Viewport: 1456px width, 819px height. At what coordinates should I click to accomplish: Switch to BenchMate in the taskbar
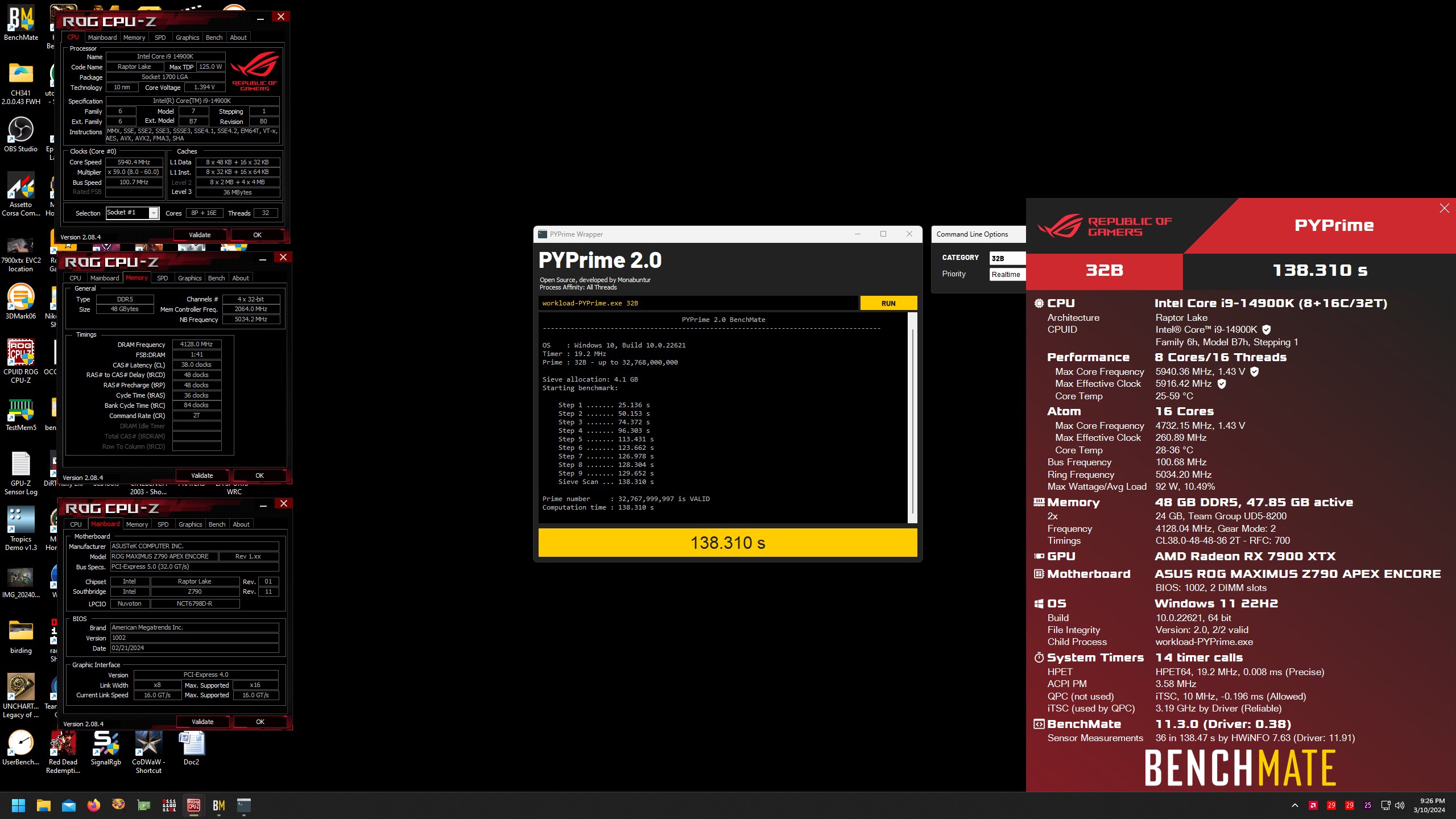(219, 805)
